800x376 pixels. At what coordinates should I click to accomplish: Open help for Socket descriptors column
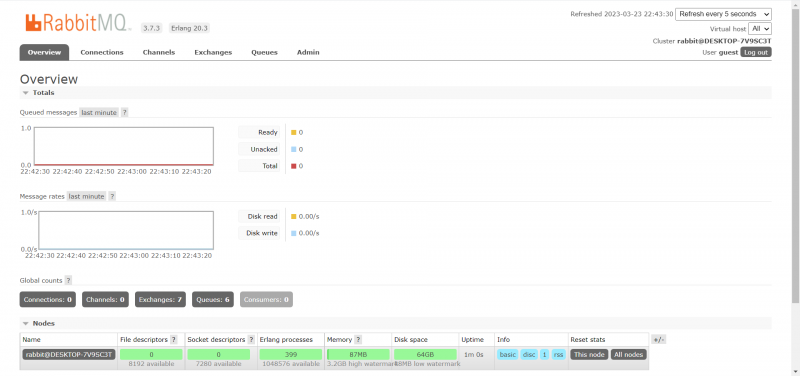[251, 340]
